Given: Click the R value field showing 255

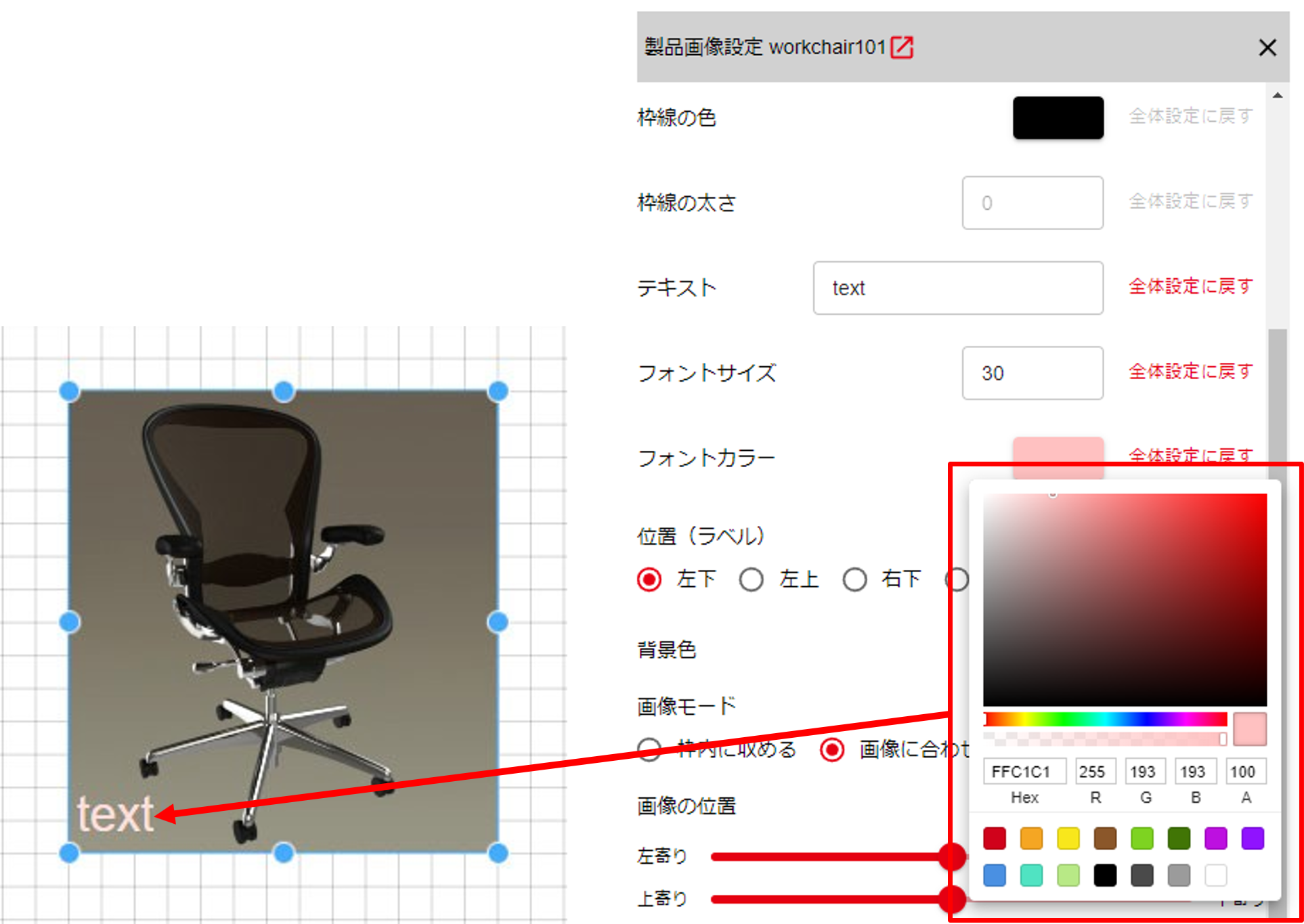Looking at the screenshot, I should pos(1095,772).
